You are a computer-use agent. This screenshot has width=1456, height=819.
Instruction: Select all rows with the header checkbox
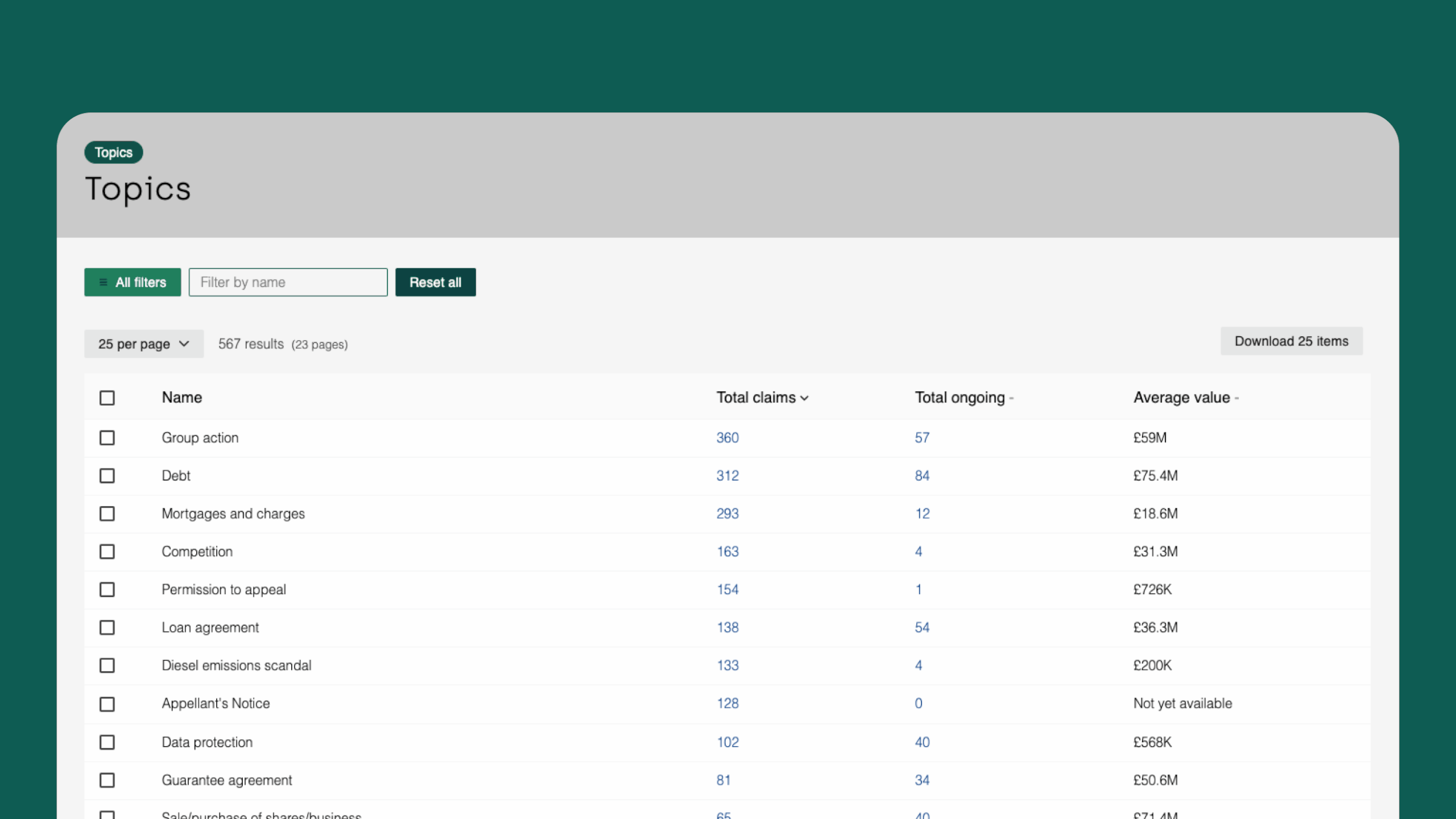[x=107, y=398]
